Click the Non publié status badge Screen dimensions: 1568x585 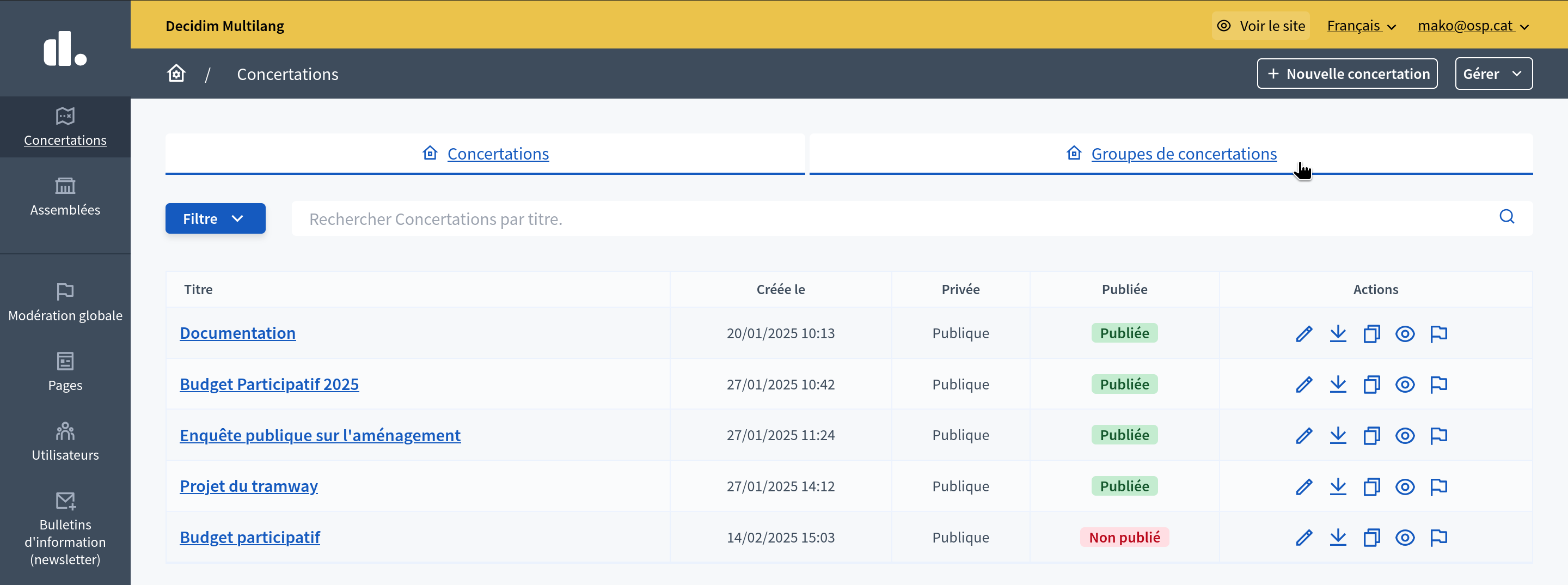click(x=1124, y=537)
